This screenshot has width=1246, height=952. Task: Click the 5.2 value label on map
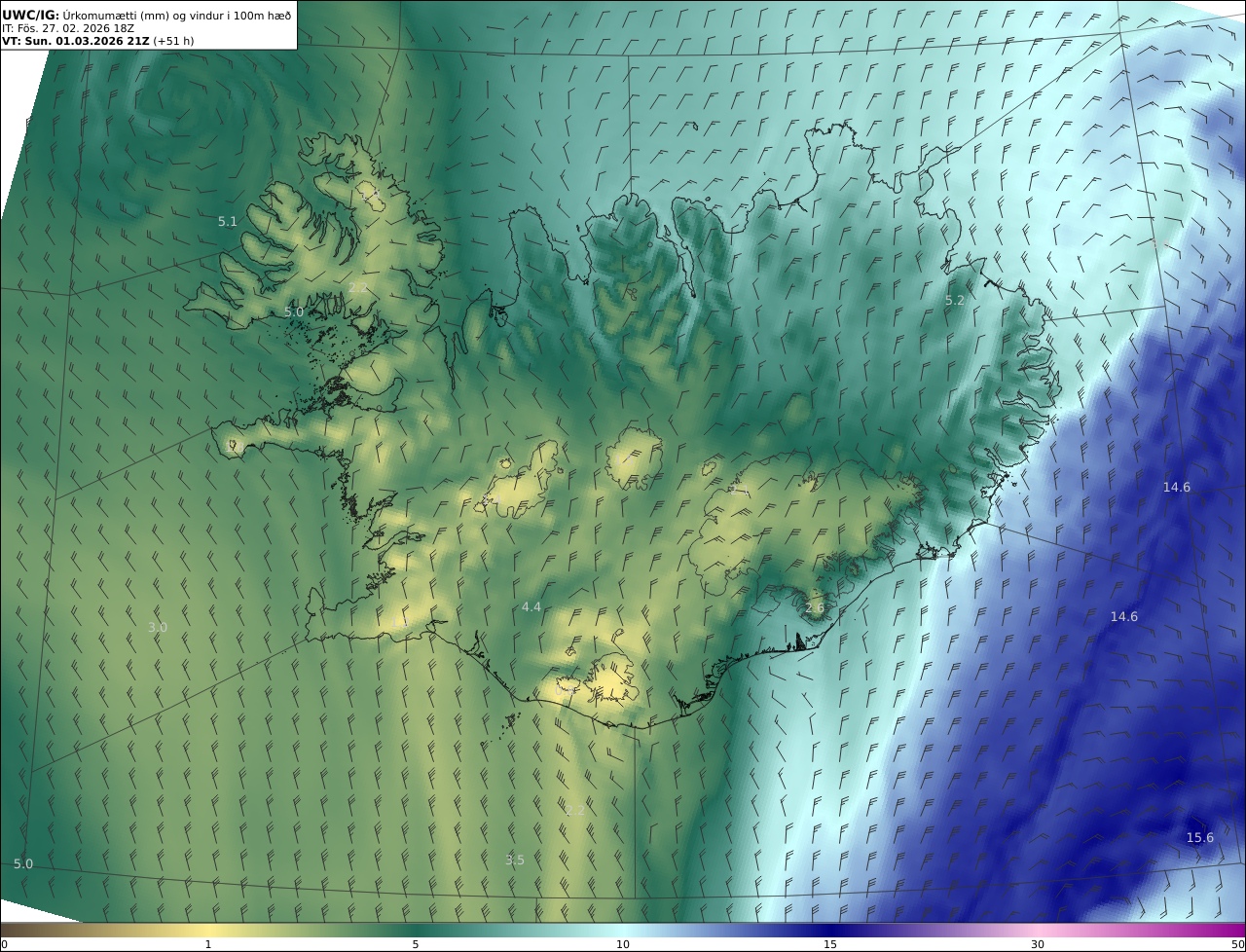[x=954, y=301]
